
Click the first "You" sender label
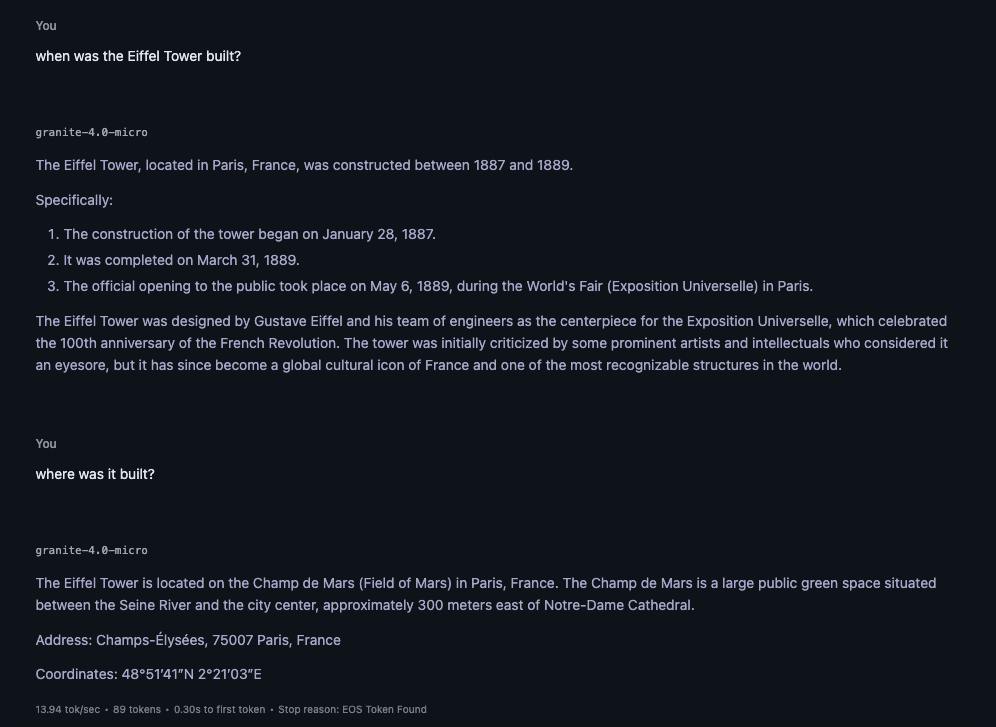tap(46, 25)
